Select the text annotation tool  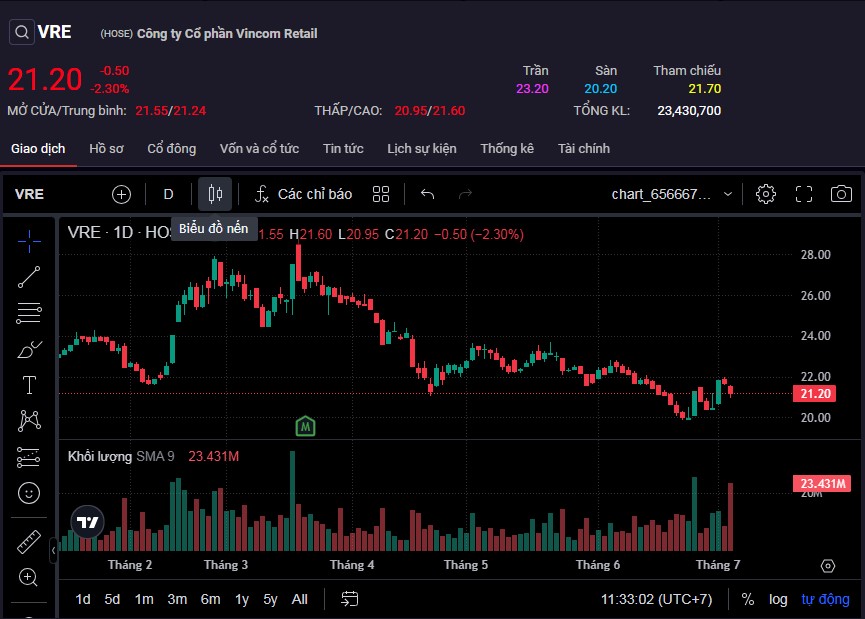(29, 385)
